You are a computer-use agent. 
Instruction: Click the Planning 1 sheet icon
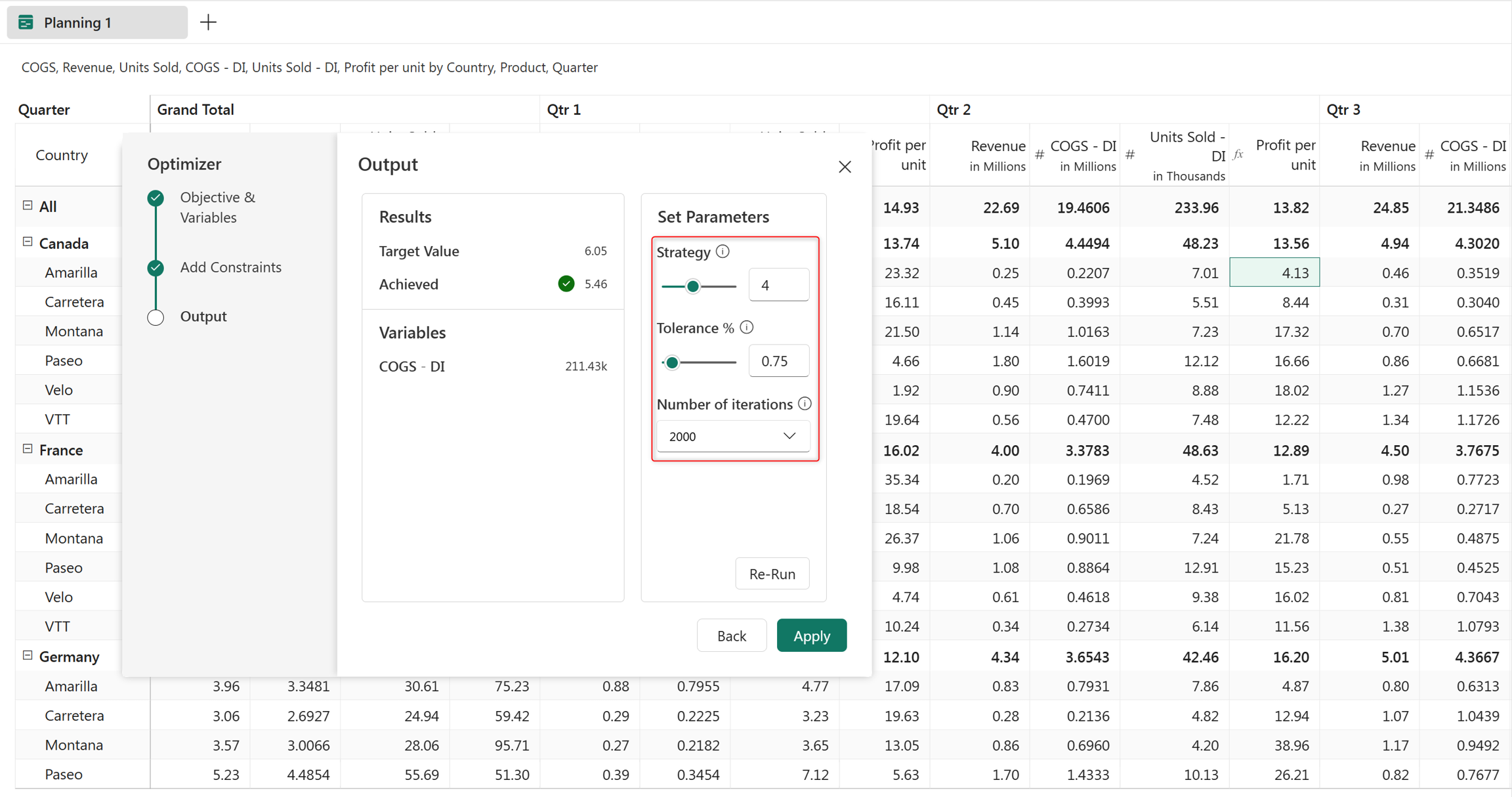point(26,22)
